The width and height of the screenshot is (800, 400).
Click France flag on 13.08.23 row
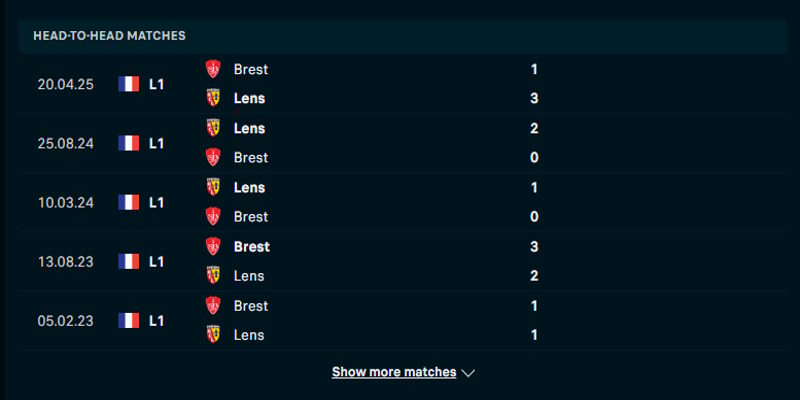point(128,261)
